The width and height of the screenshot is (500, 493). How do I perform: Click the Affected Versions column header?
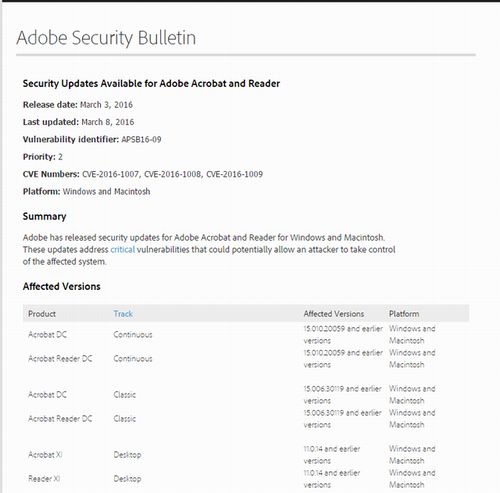pyautogui.click(x=334, y=314)
